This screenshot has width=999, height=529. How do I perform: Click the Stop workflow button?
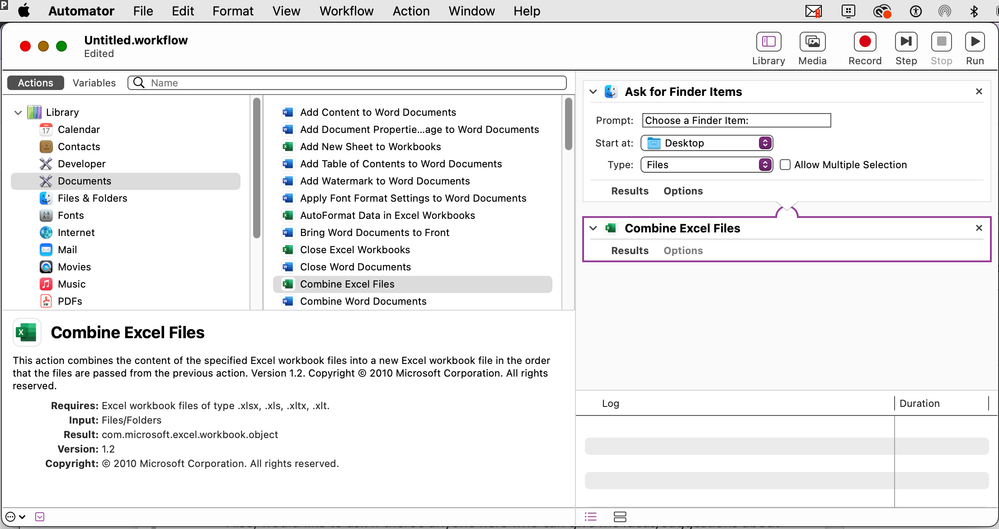941,48
